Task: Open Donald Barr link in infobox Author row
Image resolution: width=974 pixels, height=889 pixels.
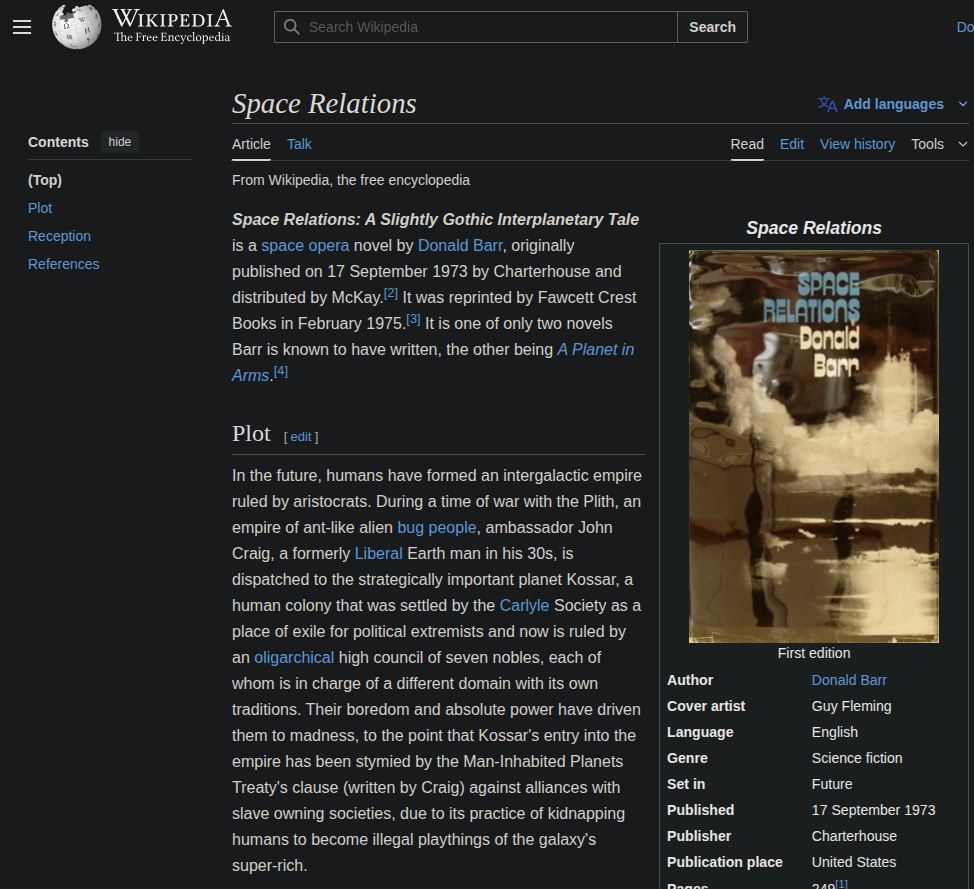Action: tap(849, 680)
